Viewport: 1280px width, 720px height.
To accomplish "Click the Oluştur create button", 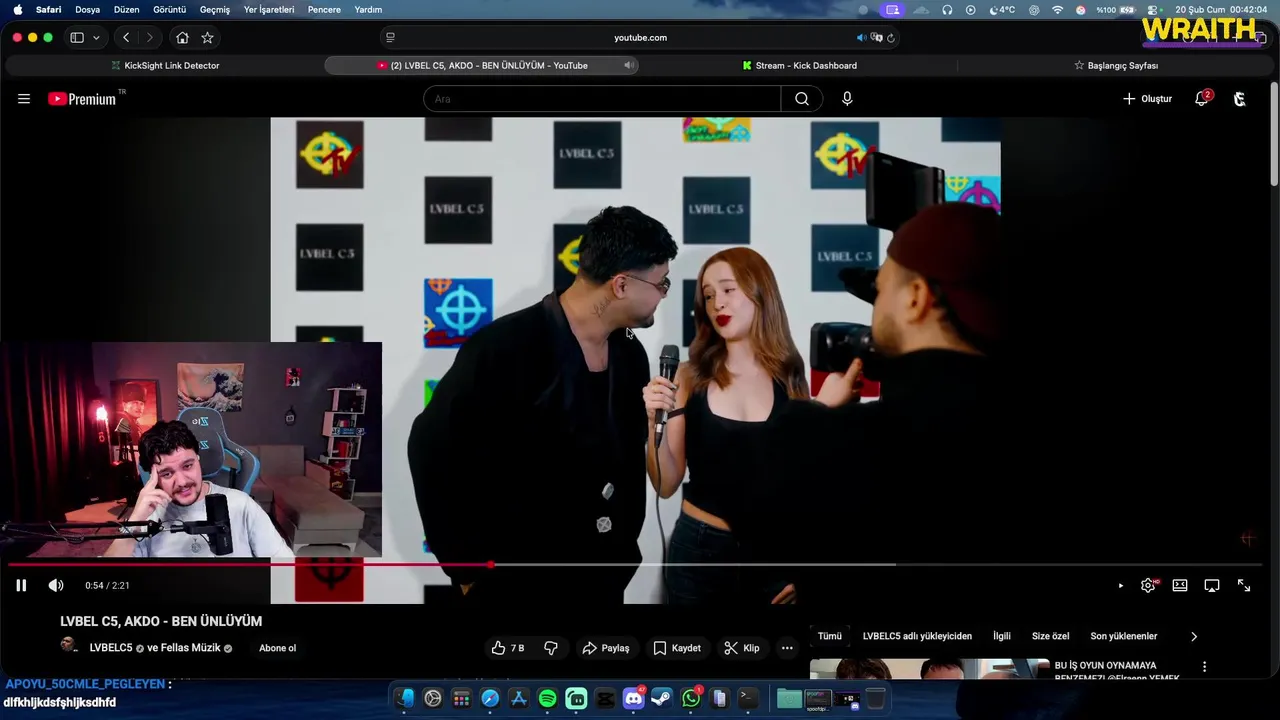I will tap(1147, 99).
